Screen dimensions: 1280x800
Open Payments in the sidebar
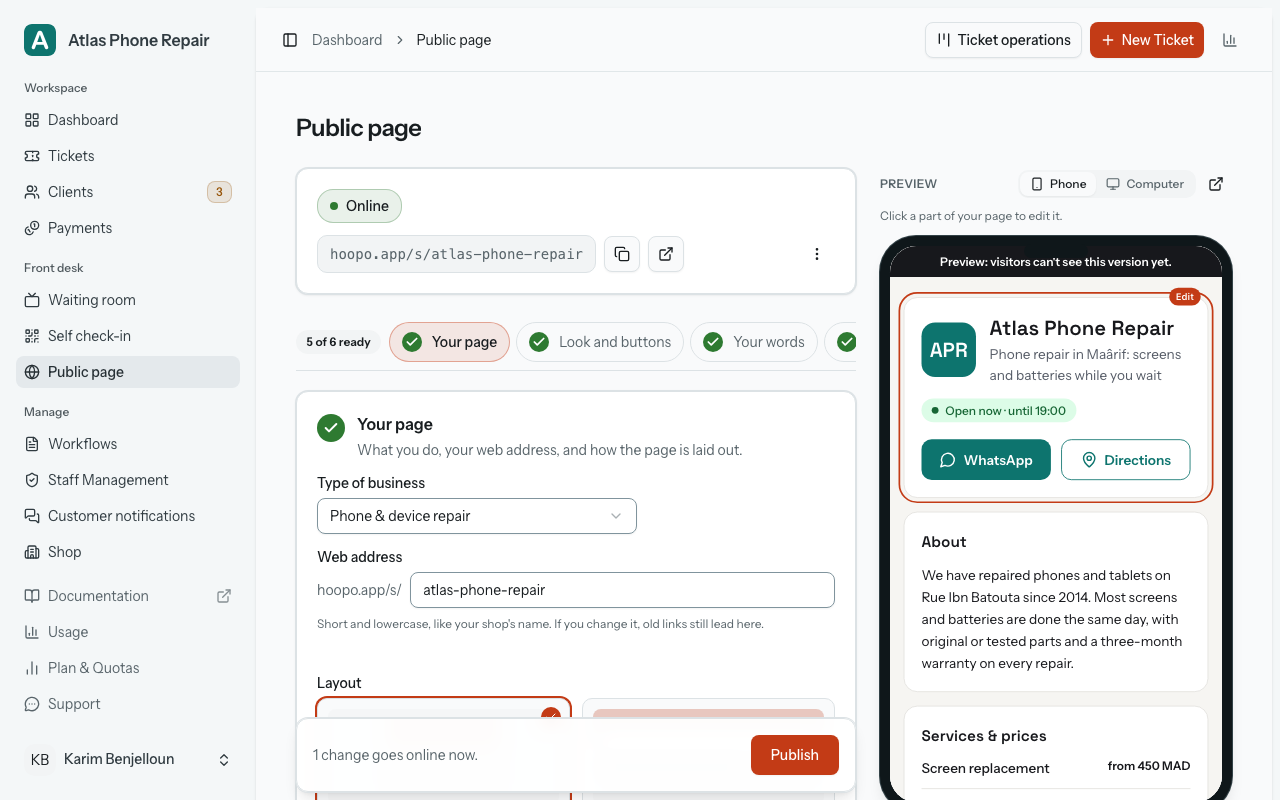coord(128,228)
